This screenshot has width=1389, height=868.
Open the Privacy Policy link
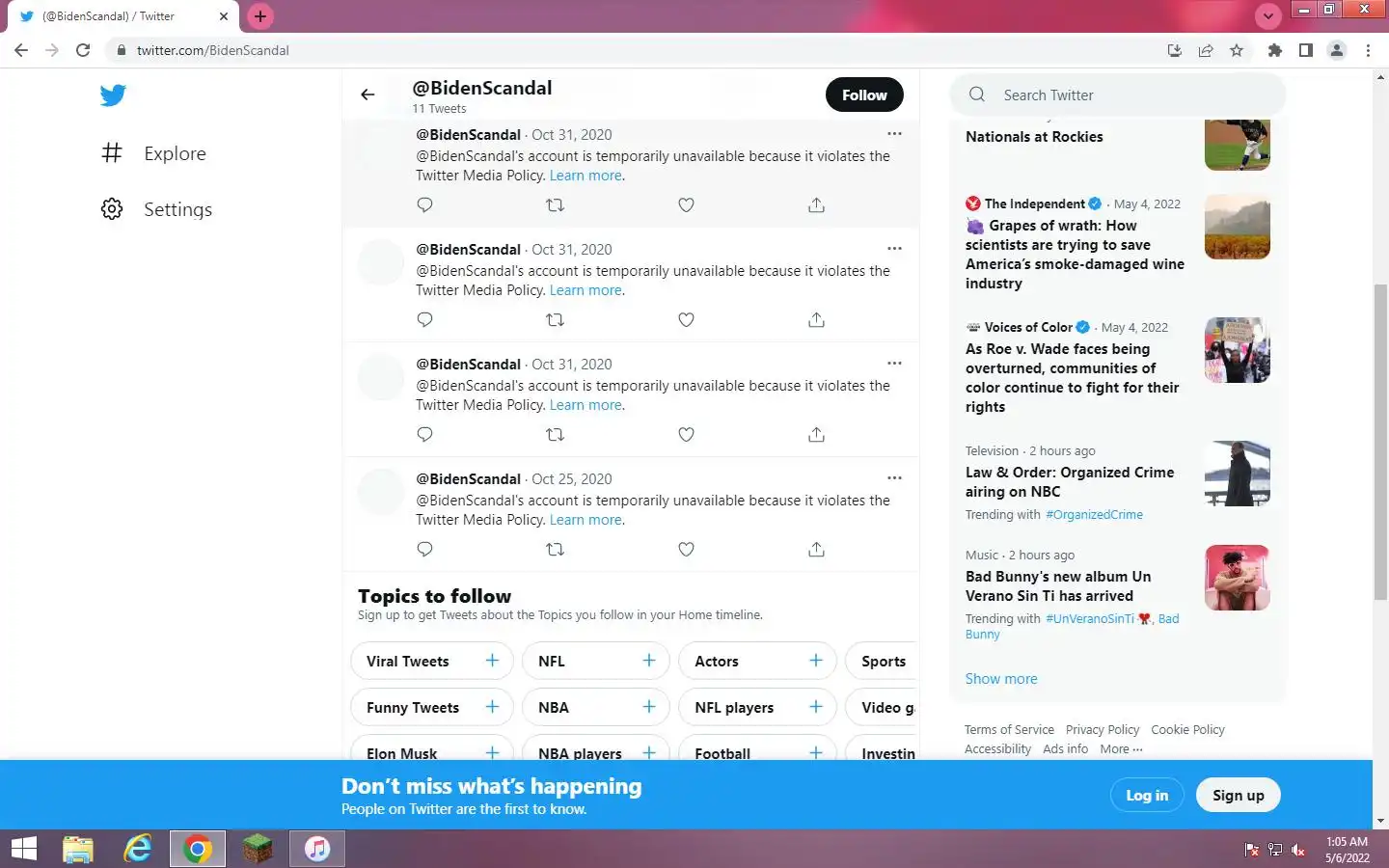(x=1103, y=730)
